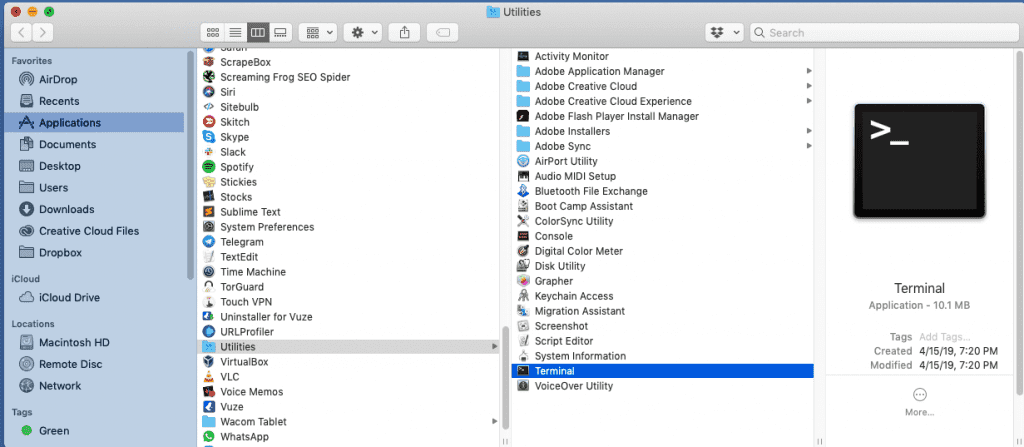Select the ScrapeBox app icon

pyautogui.click(x=209, y=62)
